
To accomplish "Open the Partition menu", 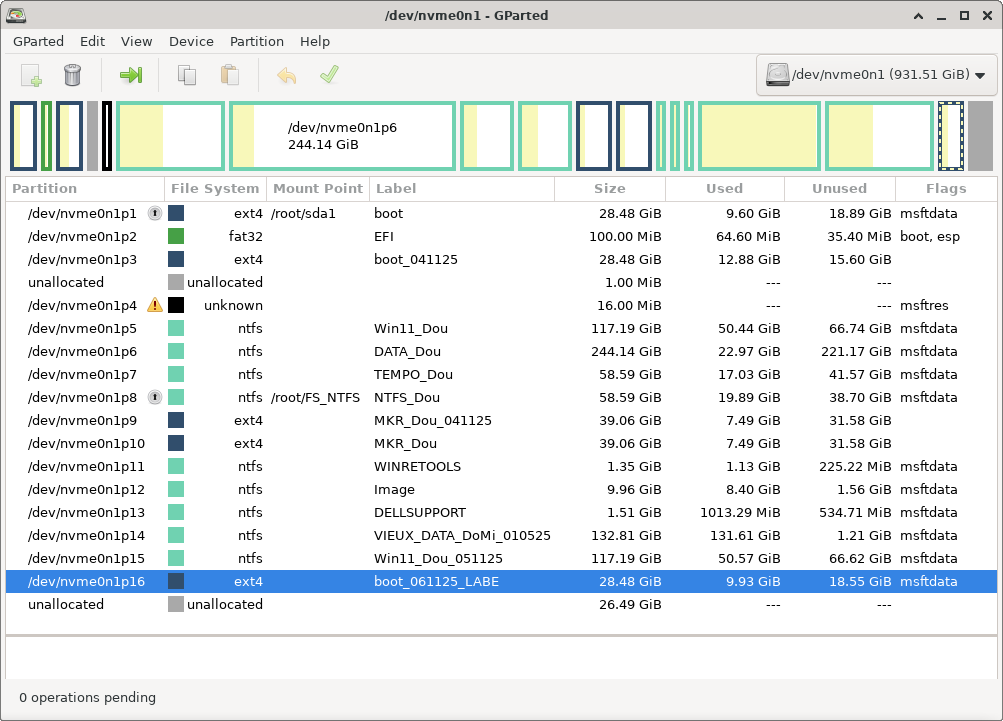I will [257, 41].
